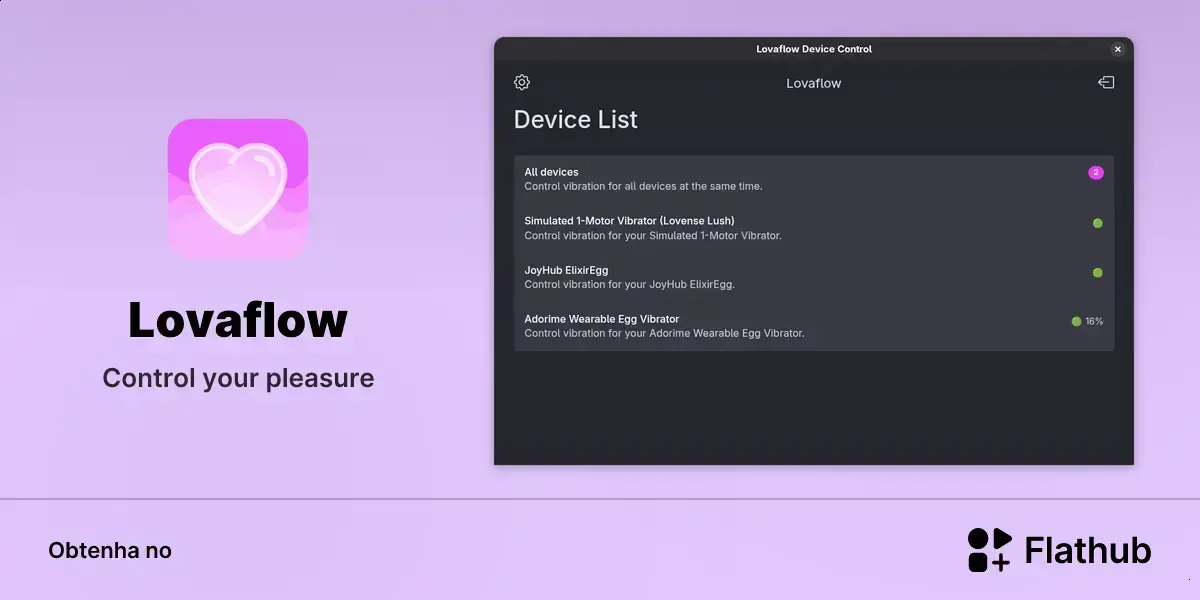This screenshot has height=600, width=1200.
Task: Click the Device List heading
Action: coord(576,120)
